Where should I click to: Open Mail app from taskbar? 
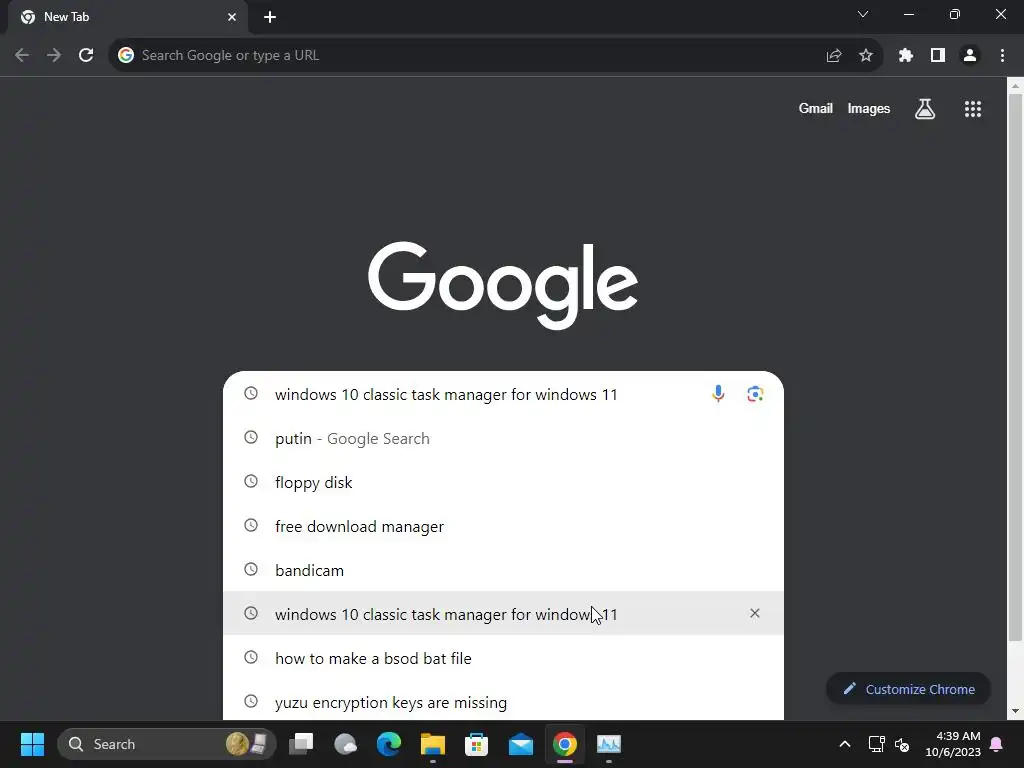coord(520,744)
